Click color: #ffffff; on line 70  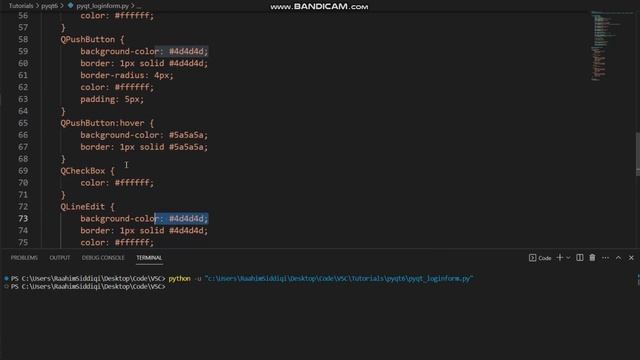117,182
